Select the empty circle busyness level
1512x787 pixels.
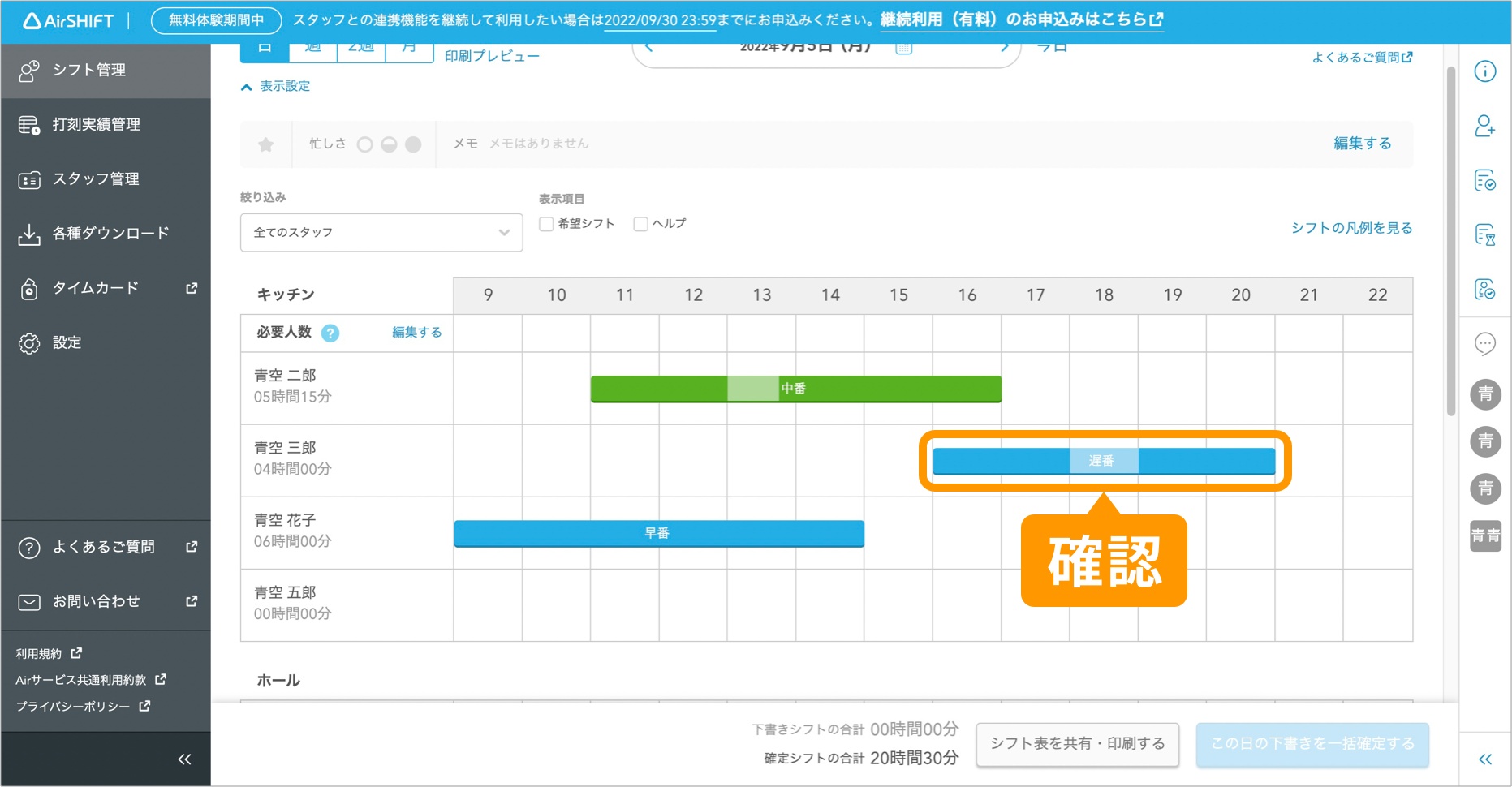[365, 144]
